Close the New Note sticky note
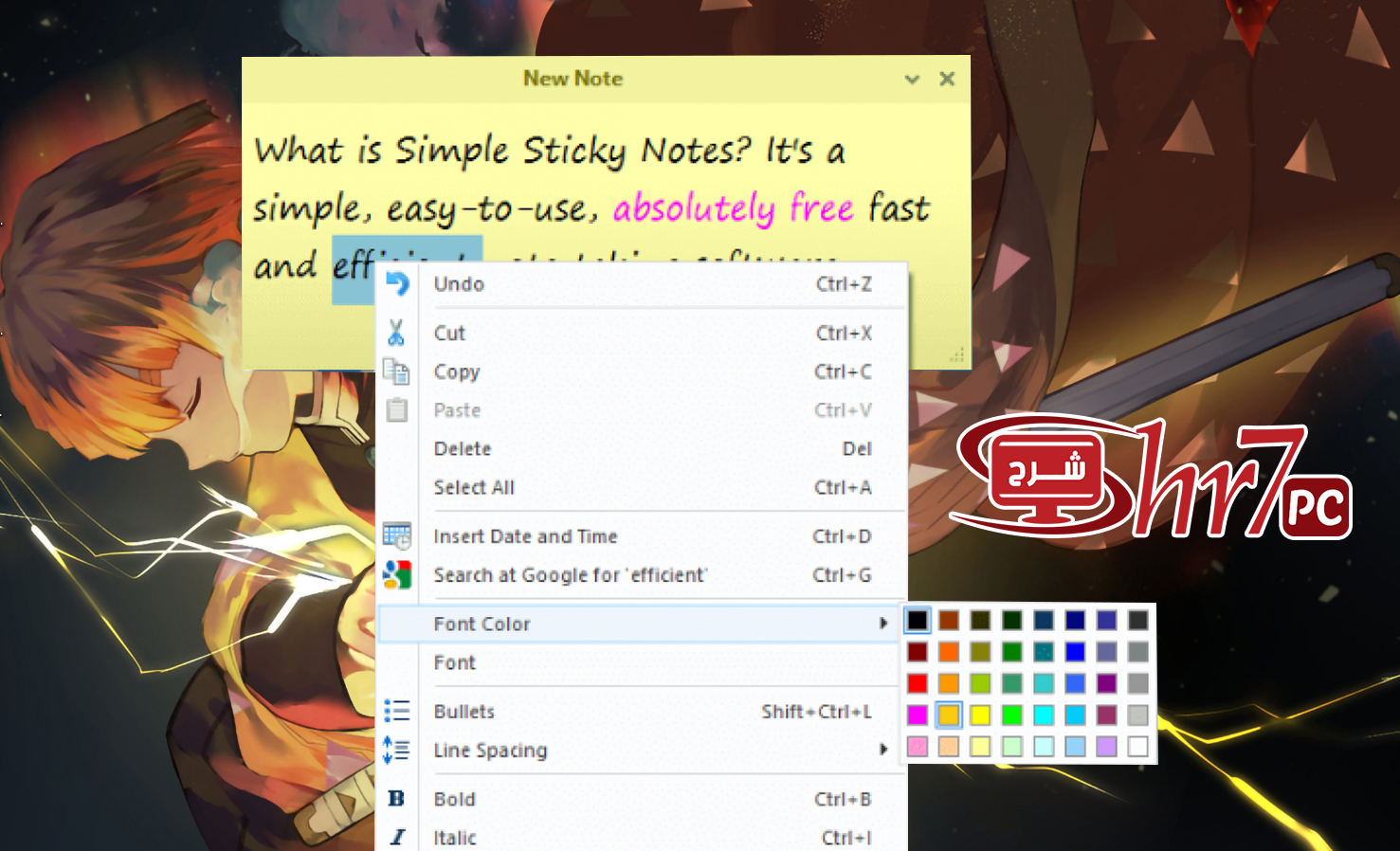This screenshot has height=851, width=1400. (x=947, y=79)
